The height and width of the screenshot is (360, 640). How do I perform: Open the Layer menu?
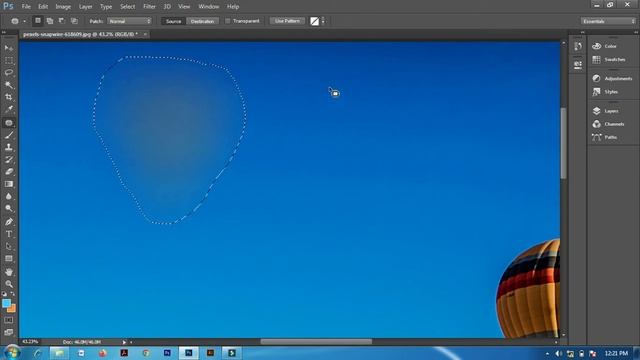(x=85, y=7)
